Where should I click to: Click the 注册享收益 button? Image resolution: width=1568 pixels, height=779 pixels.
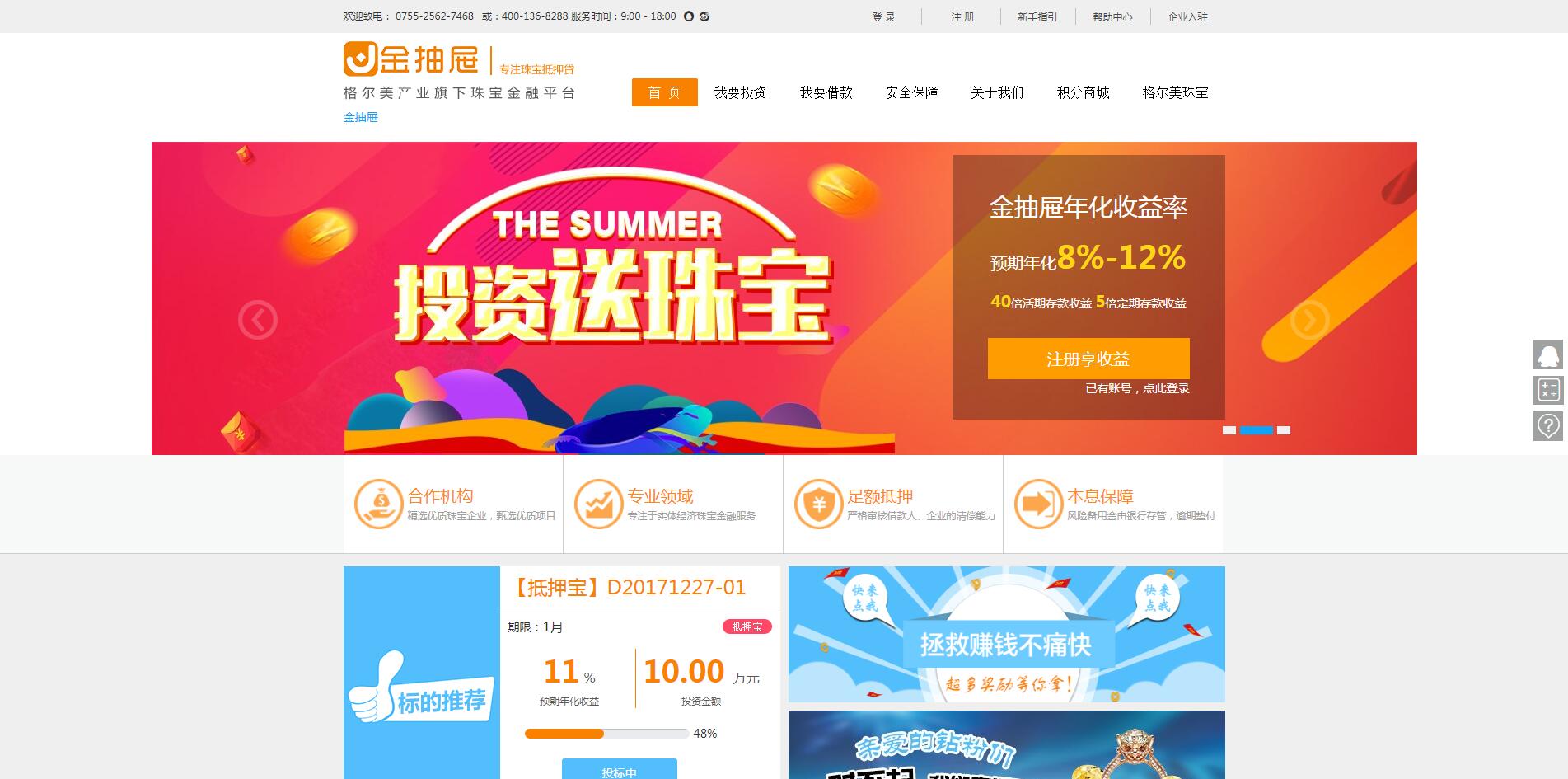[1088, 359]
